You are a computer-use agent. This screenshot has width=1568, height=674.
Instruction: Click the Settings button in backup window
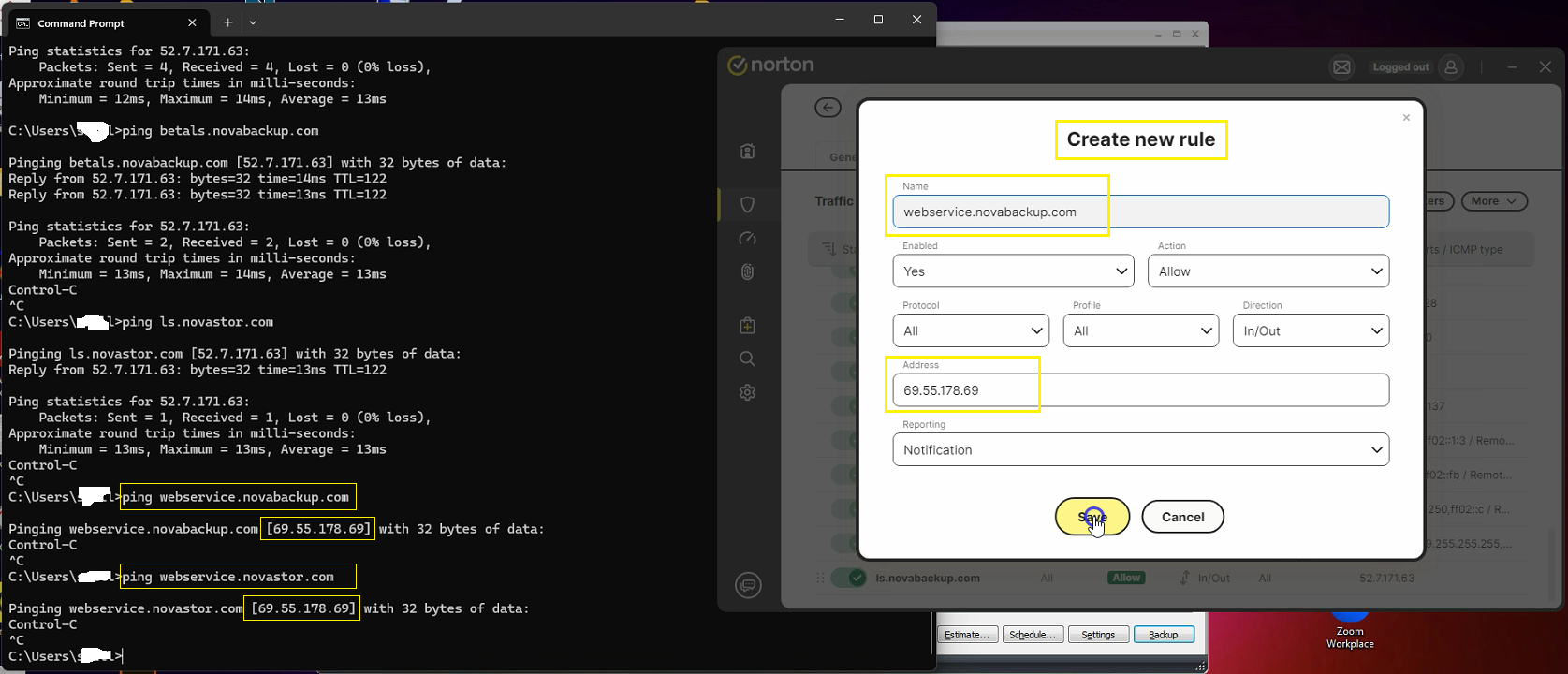pos(1098,635)
